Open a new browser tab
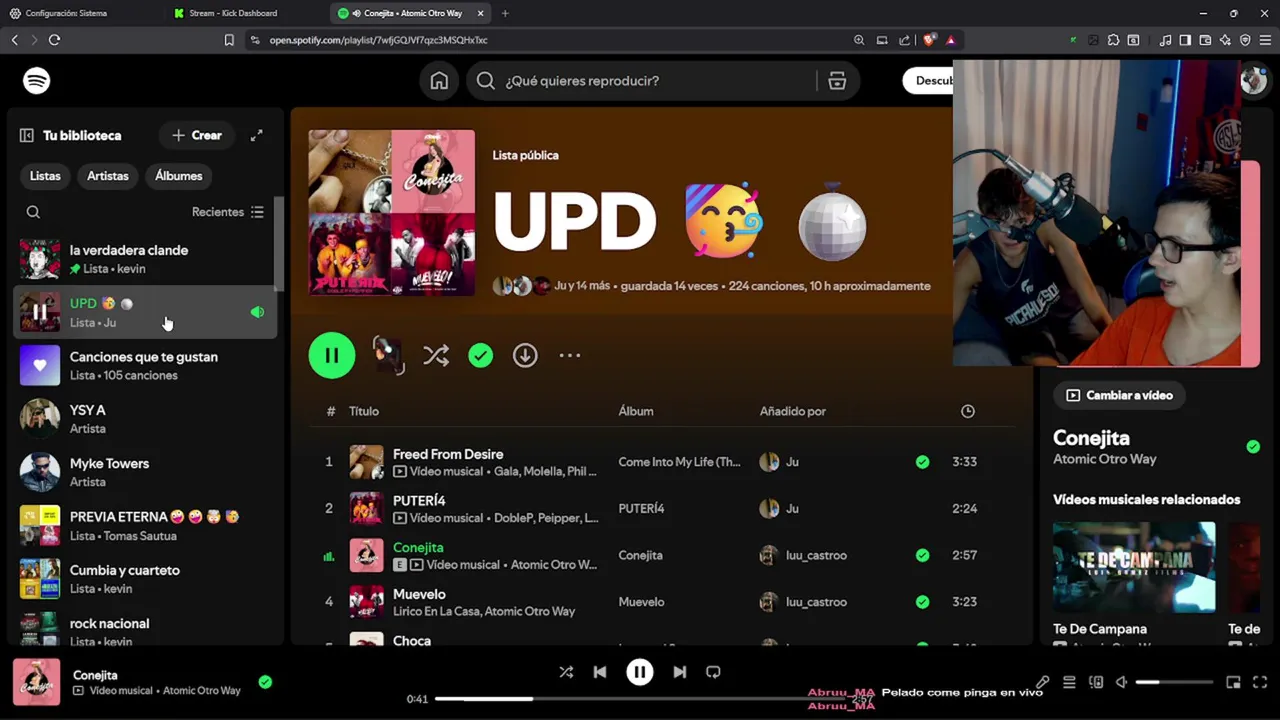1280x720 pixels. [505, 13]
